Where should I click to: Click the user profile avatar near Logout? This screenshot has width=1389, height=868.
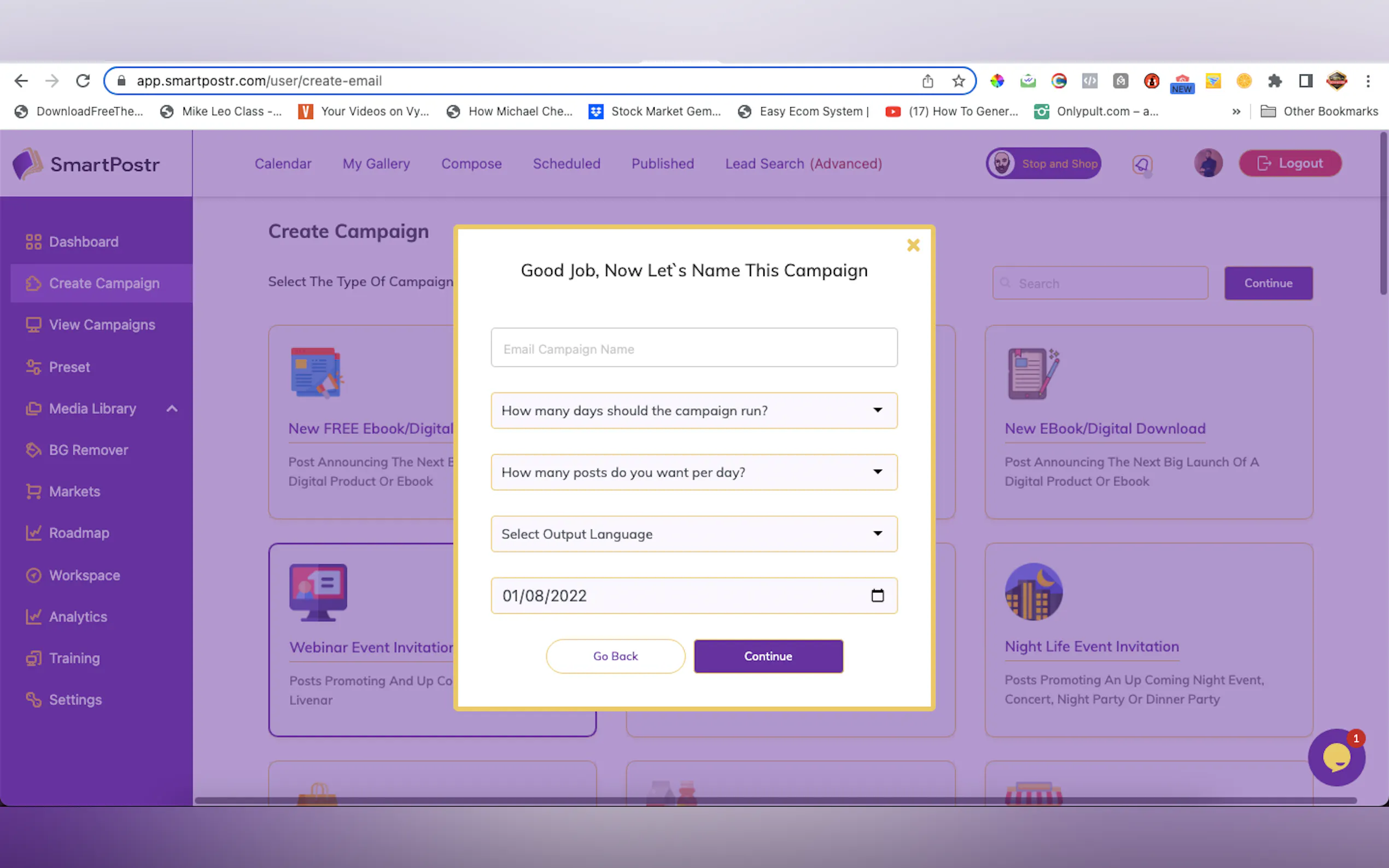1207,163
